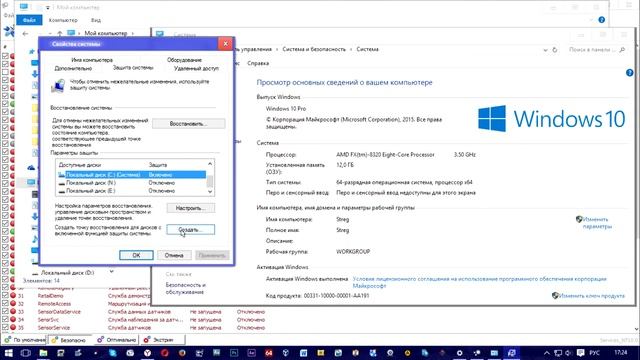Click Система и безопасность in breadcrumb

coord(314,49)
